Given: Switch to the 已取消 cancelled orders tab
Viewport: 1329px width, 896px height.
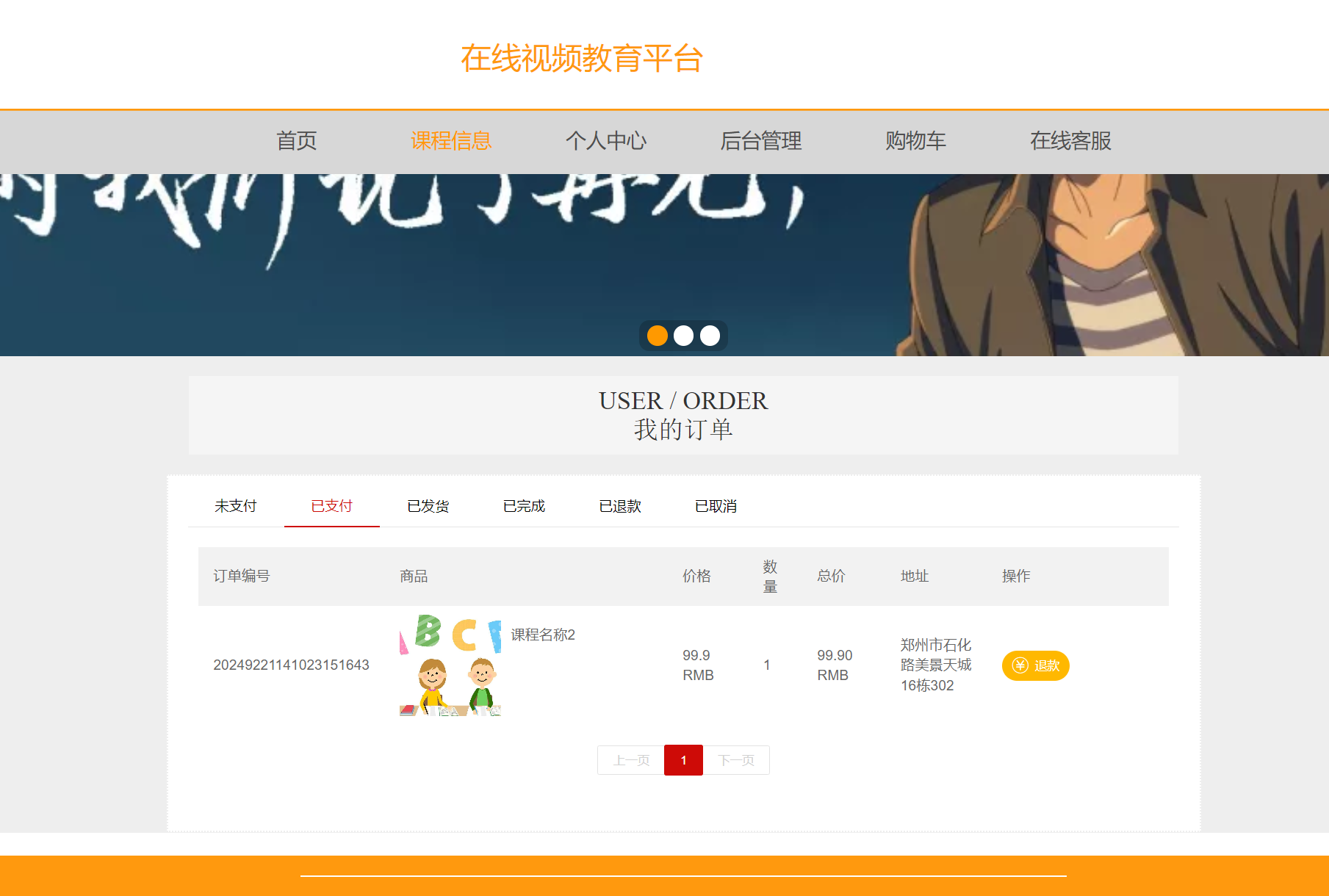Looking at the screenshot, I should coord(716,505).
